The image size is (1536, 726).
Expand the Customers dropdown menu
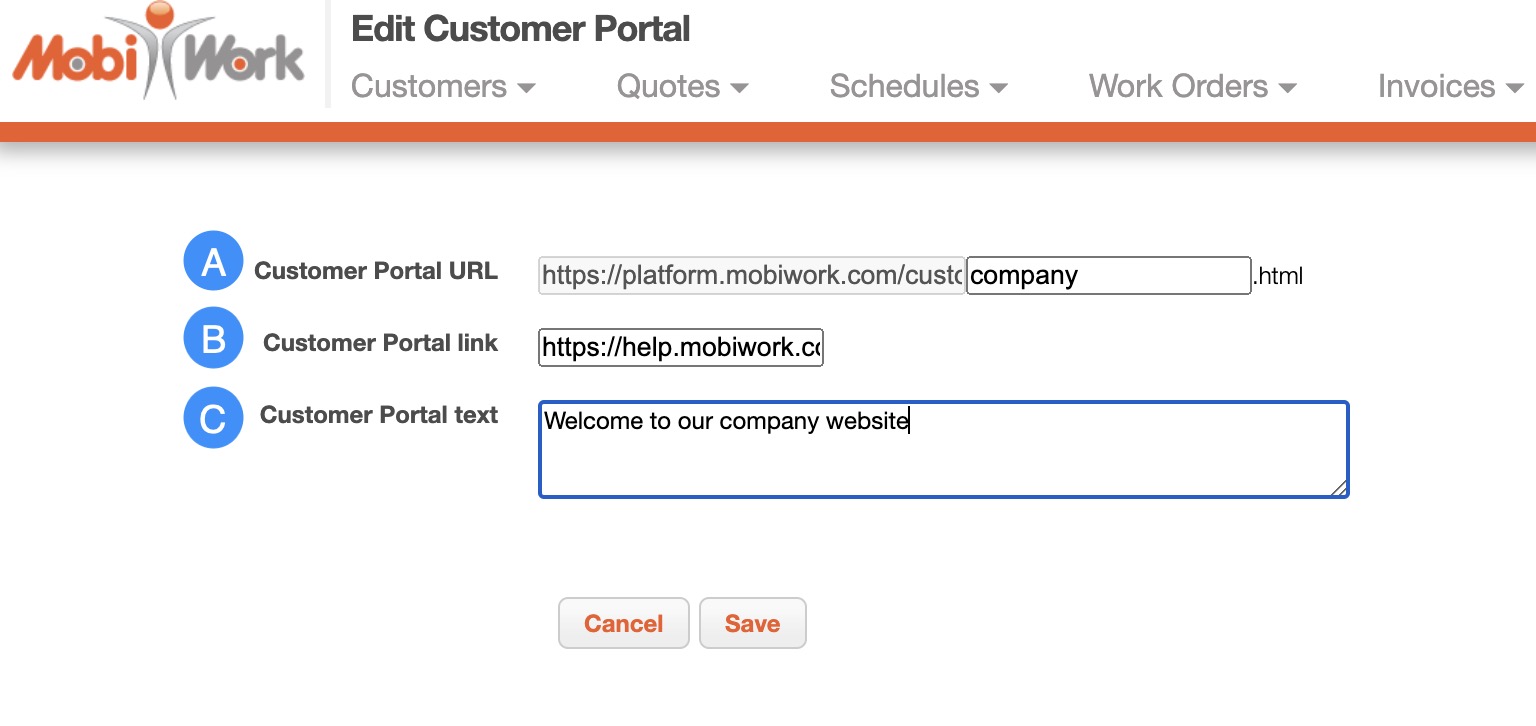click(x=443, y=87)
